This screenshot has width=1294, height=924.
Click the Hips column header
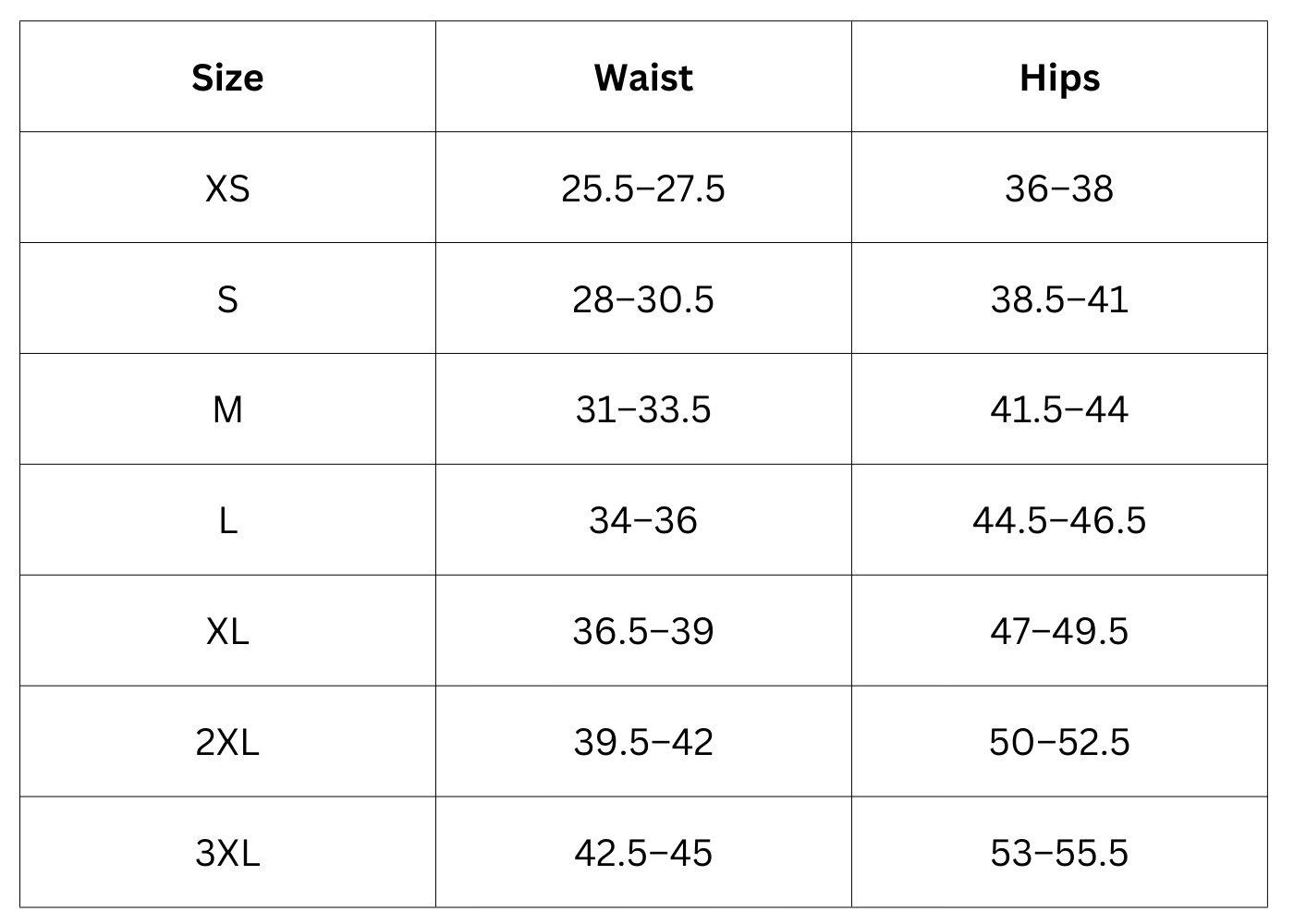pos(1059,78)
